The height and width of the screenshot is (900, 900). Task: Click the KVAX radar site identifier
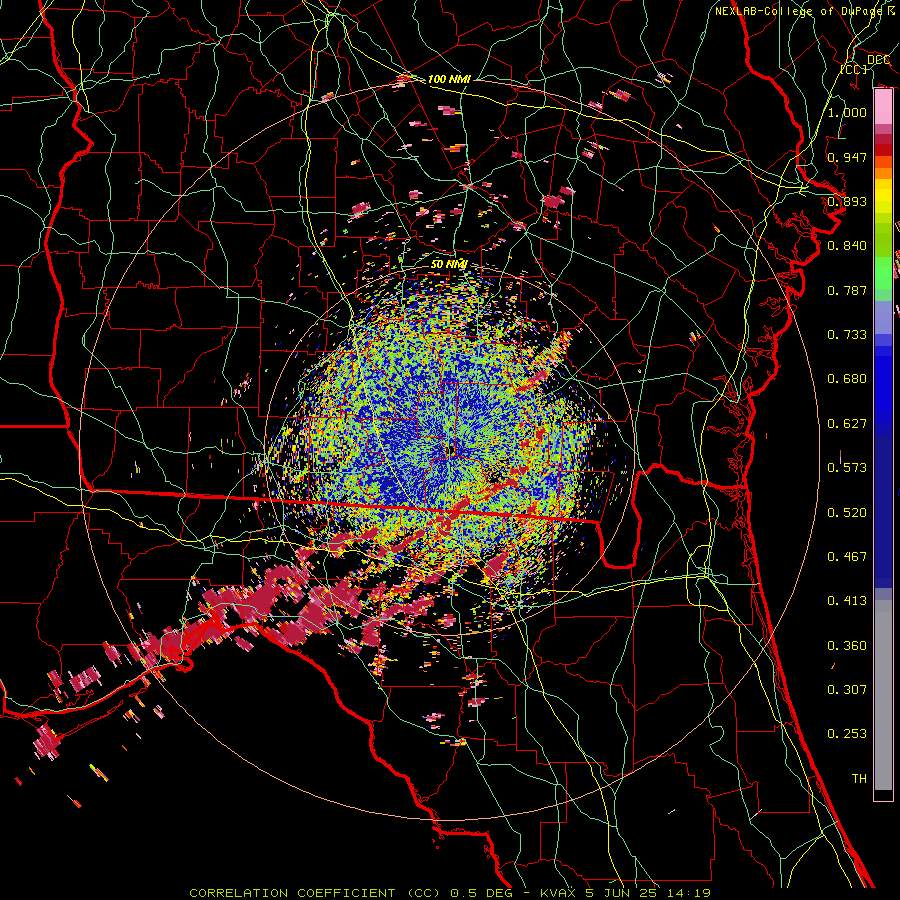tap(559, 893)
